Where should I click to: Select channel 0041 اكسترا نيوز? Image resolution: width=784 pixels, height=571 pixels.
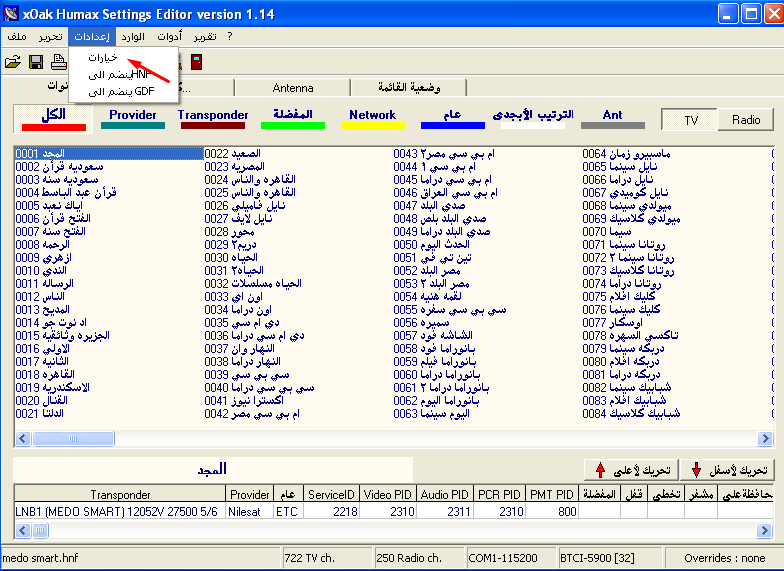coord(244,400)
